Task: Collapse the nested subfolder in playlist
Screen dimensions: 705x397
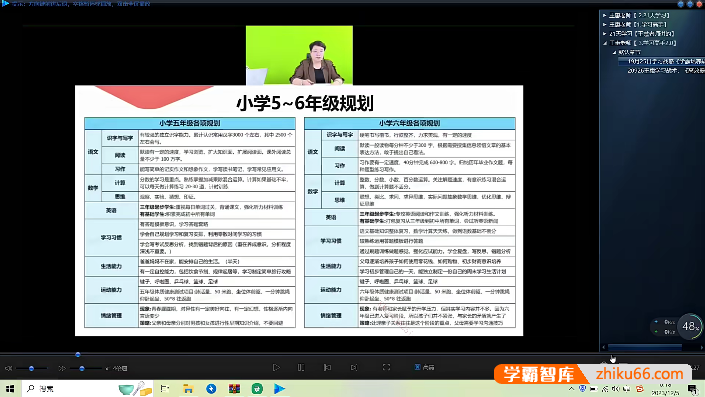Action: coord(614,52)
